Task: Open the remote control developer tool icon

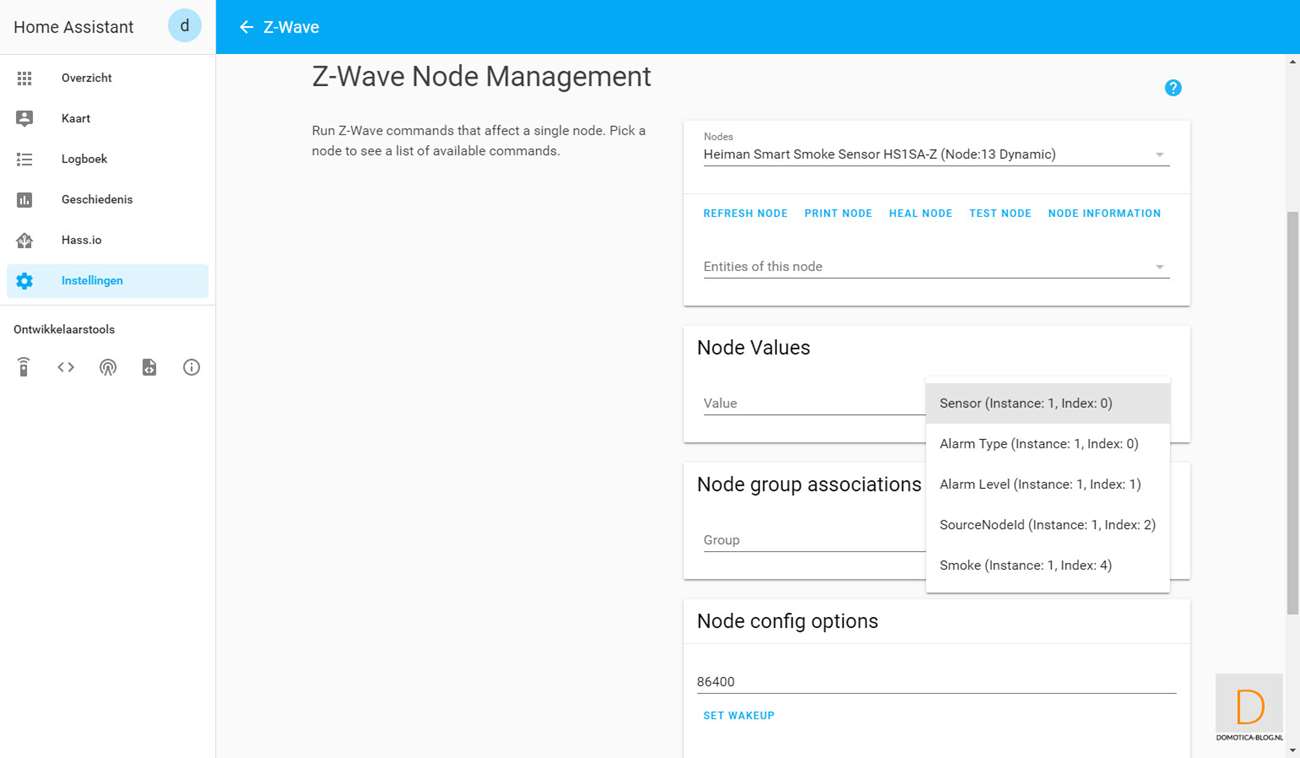Action: pos(24,367)
